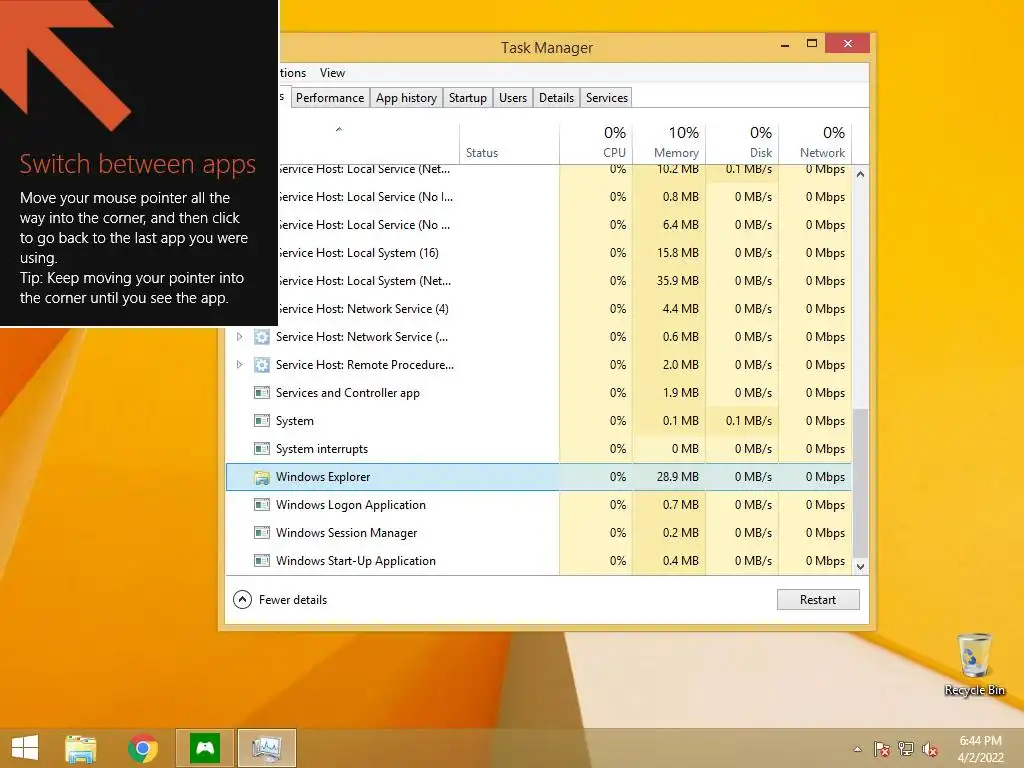Click the process list scrollbar down arrow
Viewport: 1024px width, 768px height.
tap(861, 567)
